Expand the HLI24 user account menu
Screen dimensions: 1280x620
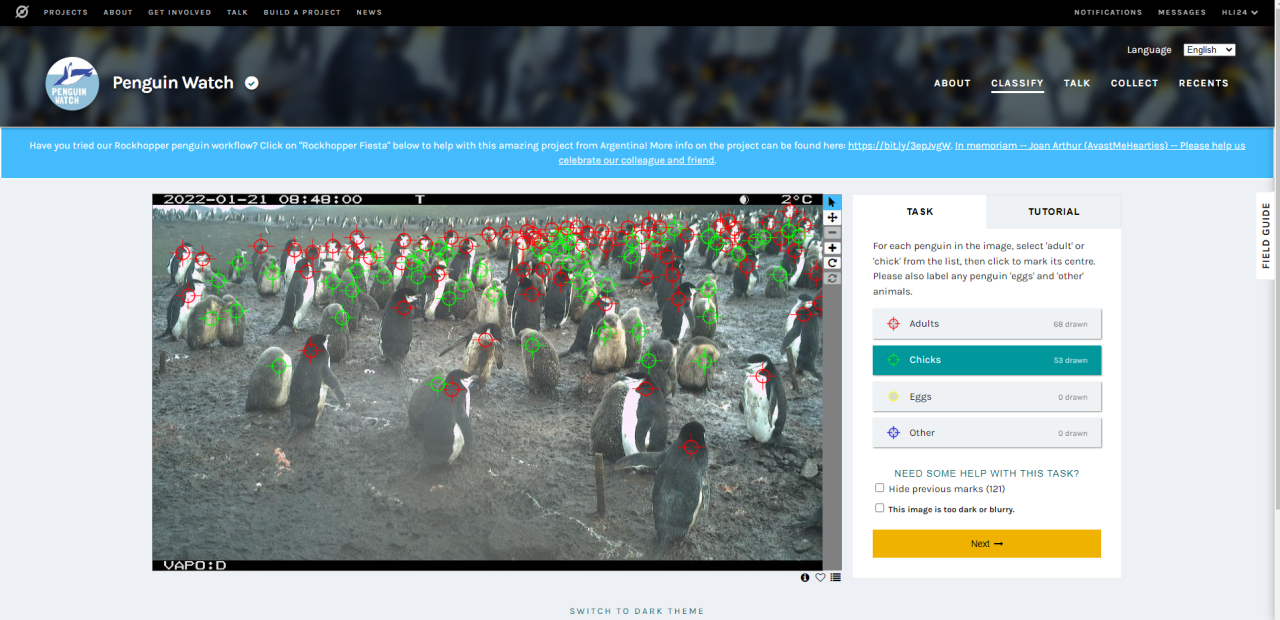click(x=1240, y=12)
